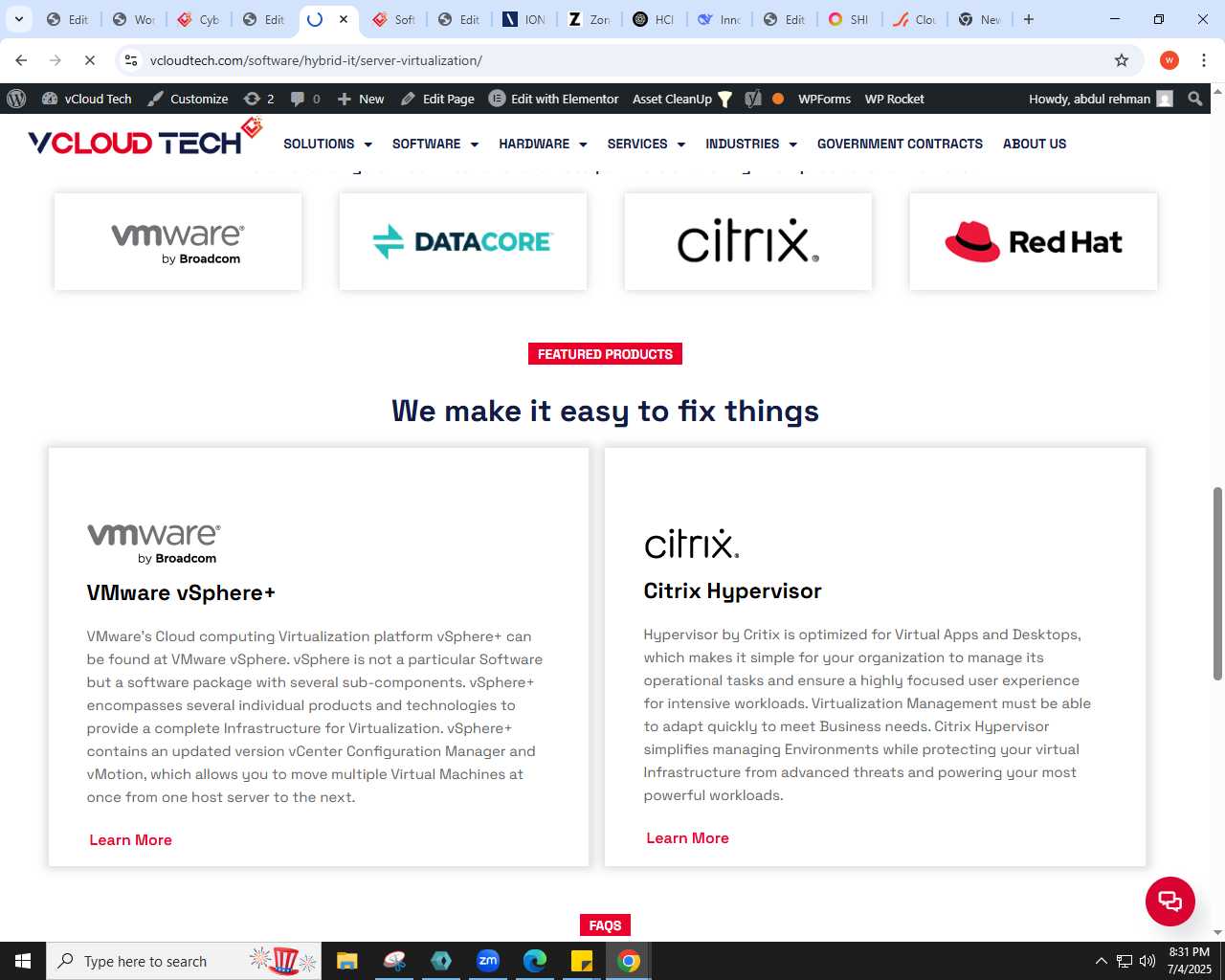
Task: Switch to the ION browser tab
Action: point(524,19)
